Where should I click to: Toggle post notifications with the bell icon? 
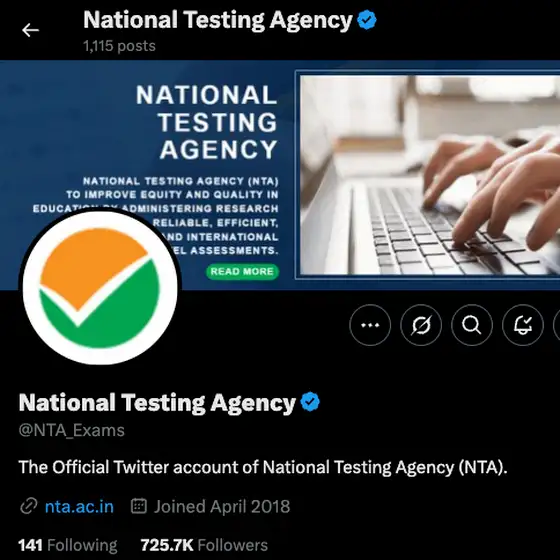point(523,325)
